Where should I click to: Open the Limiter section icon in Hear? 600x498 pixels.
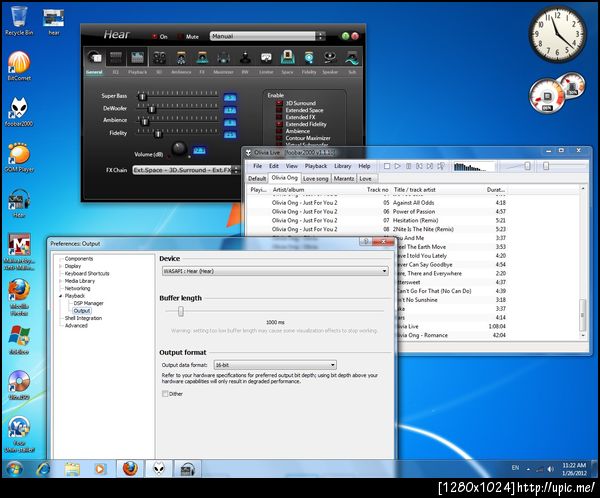266,58
